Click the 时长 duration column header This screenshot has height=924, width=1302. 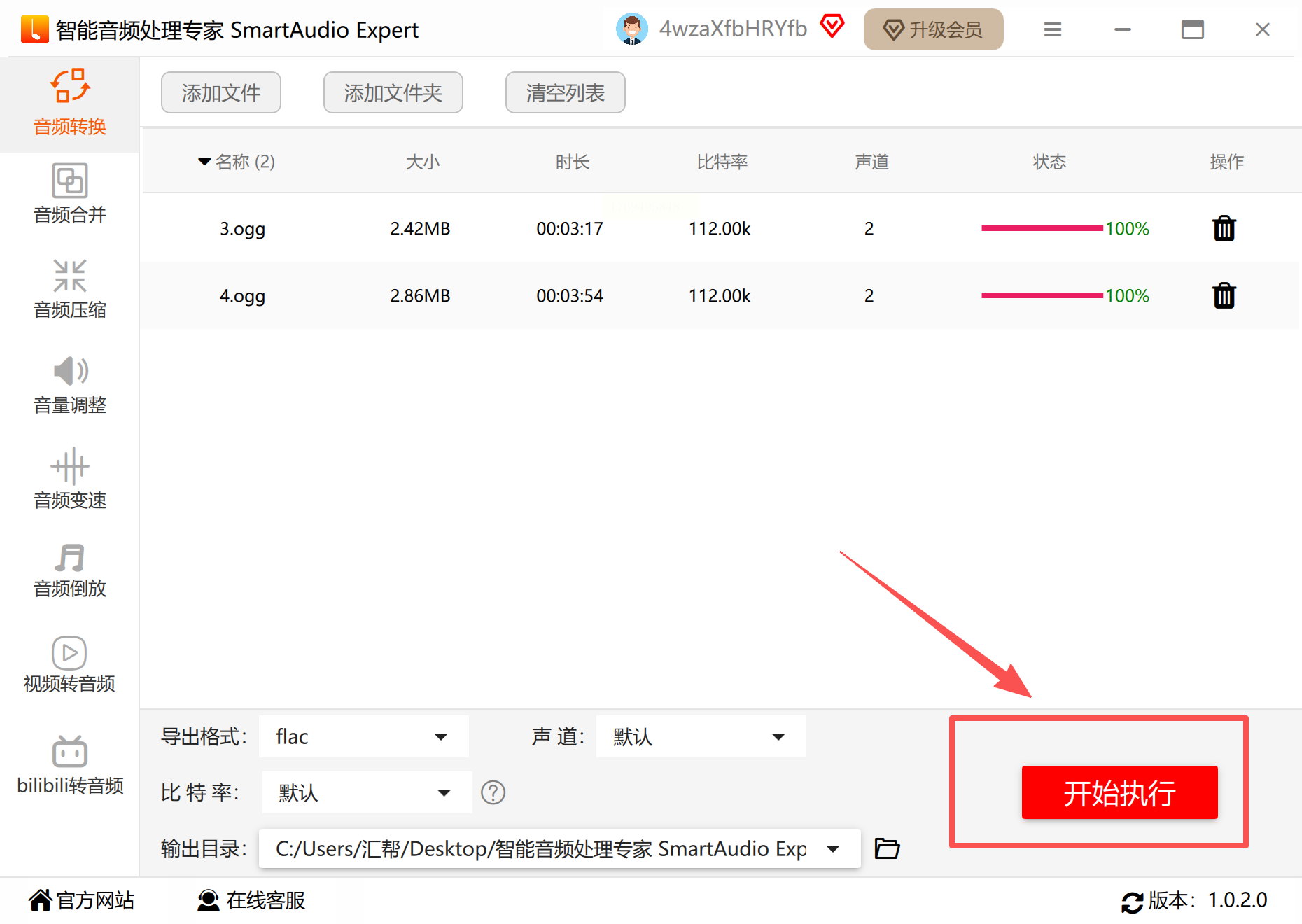(573, 162)
